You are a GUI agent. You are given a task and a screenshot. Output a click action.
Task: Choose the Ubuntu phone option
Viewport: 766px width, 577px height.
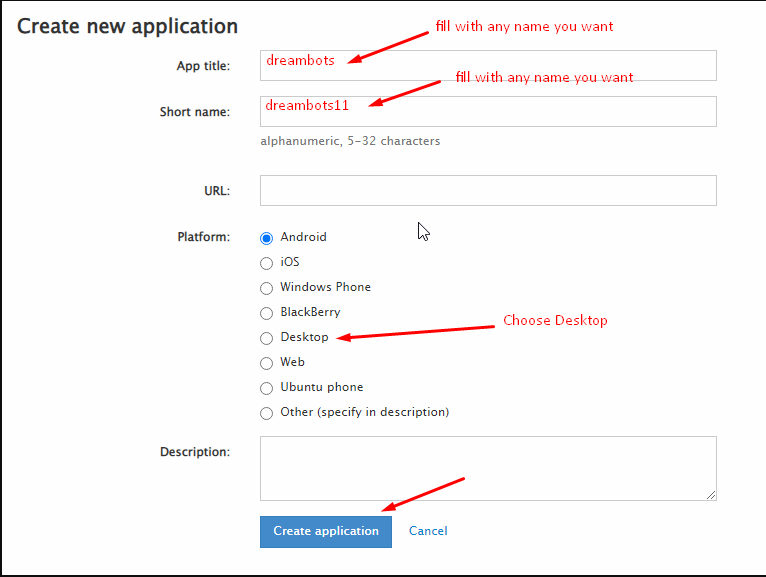click(266, 388)
